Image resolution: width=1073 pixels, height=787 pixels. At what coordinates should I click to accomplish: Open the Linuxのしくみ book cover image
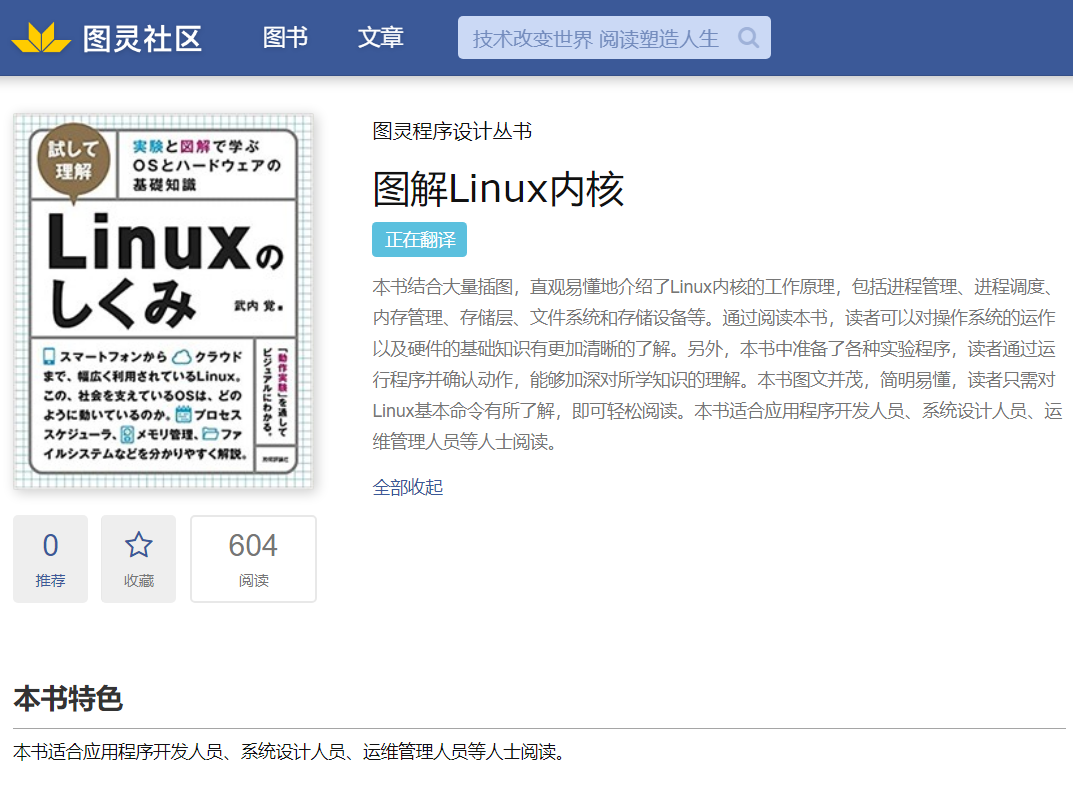(164, 301)
